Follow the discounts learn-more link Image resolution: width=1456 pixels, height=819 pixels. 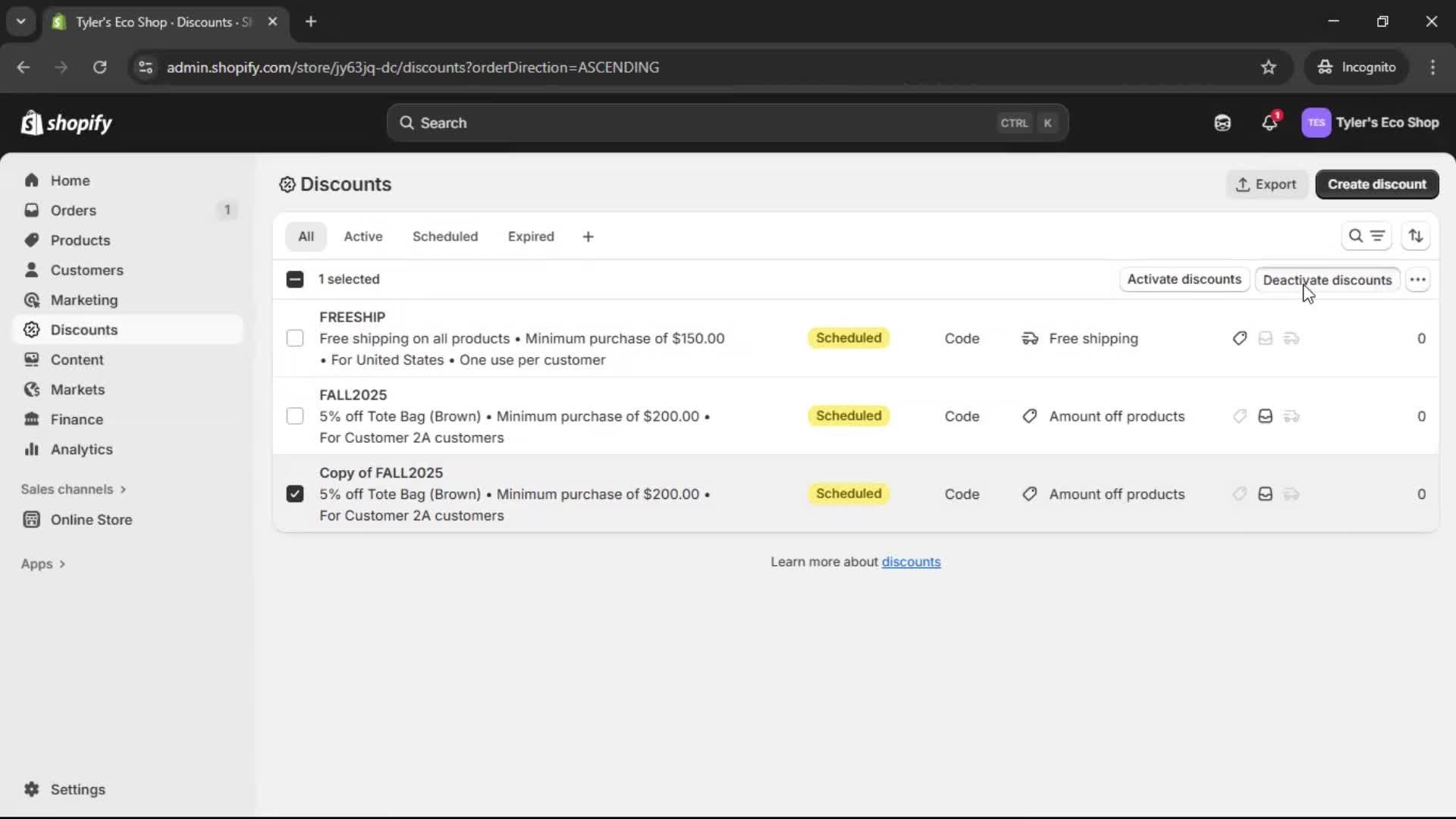[912, 561]
